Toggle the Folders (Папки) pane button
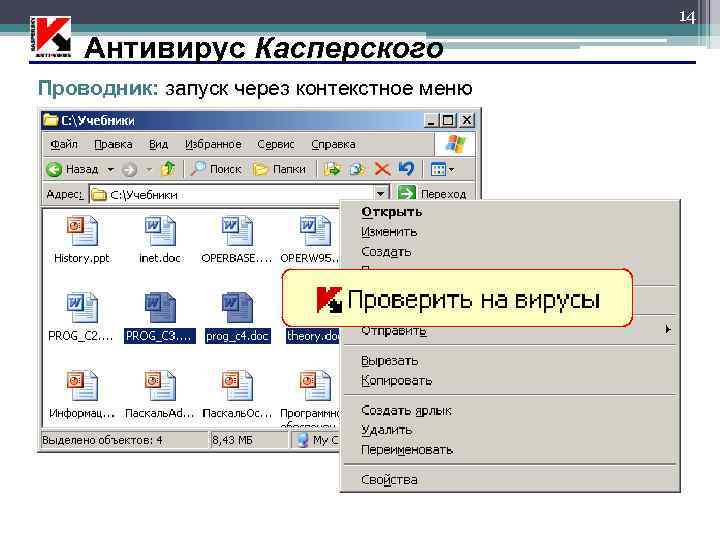This screenshot has height=540, width=720. pos(280,169)
